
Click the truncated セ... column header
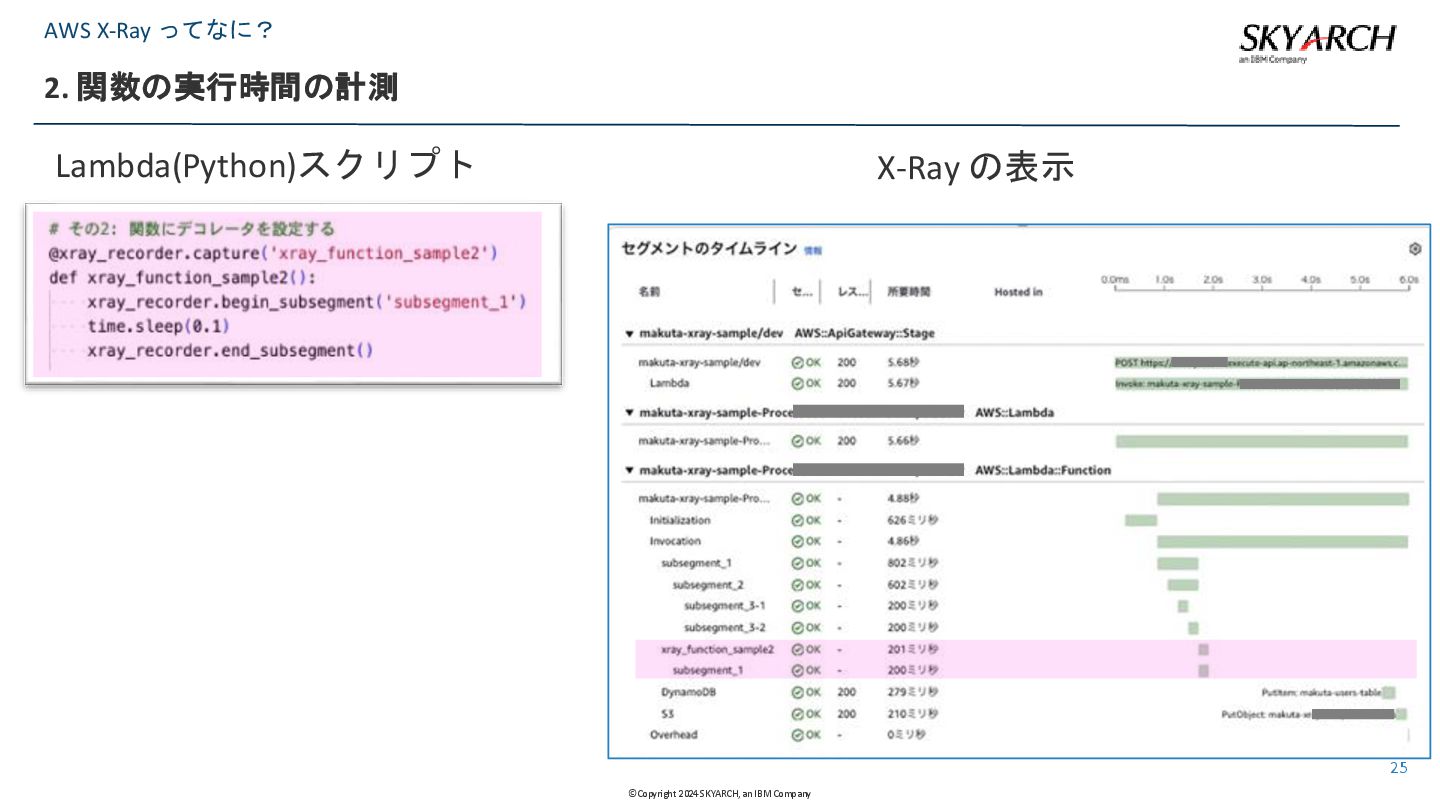[801, 292]
